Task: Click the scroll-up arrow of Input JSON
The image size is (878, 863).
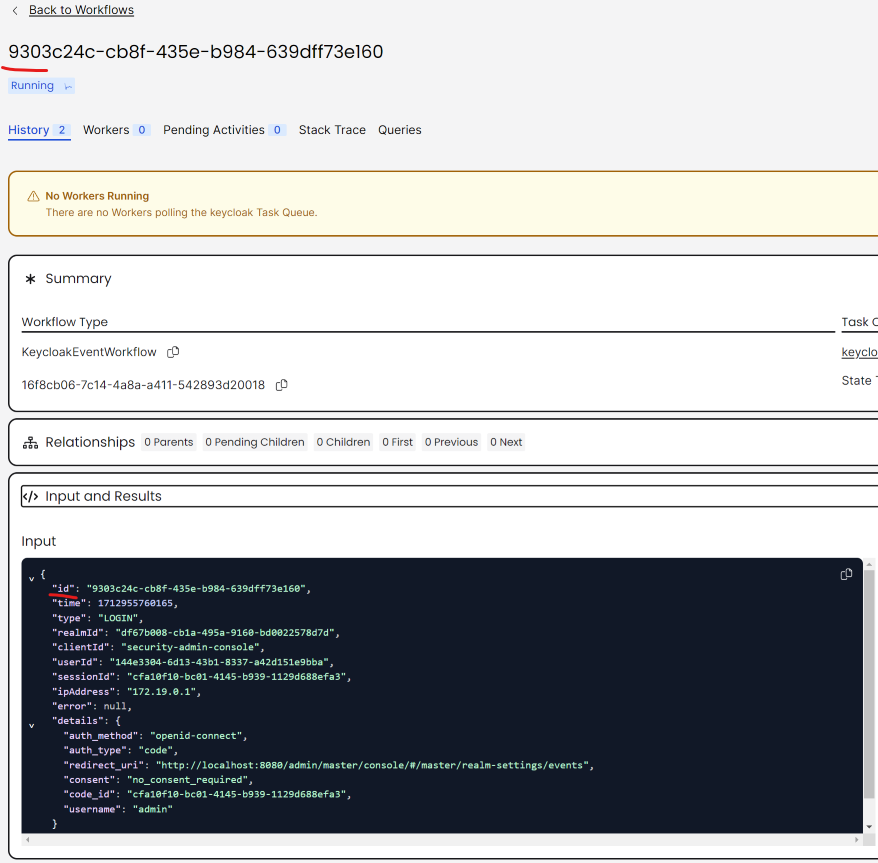Action: tap(869, 564)
